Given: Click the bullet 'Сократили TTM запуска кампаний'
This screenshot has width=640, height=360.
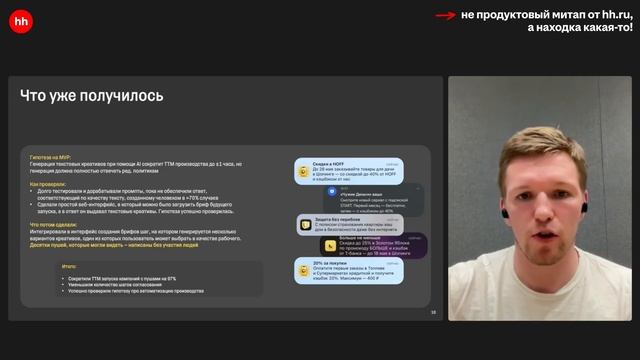Looking at the screenshot, I should [122, 279].
